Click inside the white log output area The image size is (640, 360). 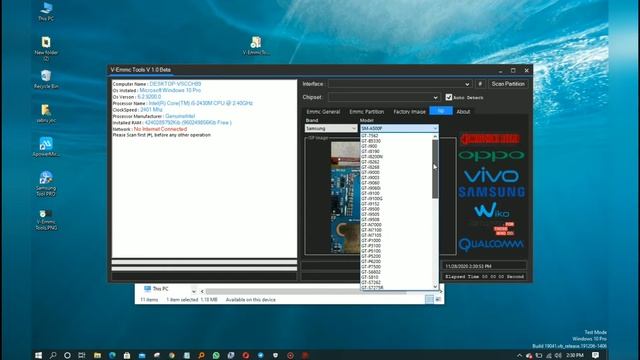(x=204, y=169)
